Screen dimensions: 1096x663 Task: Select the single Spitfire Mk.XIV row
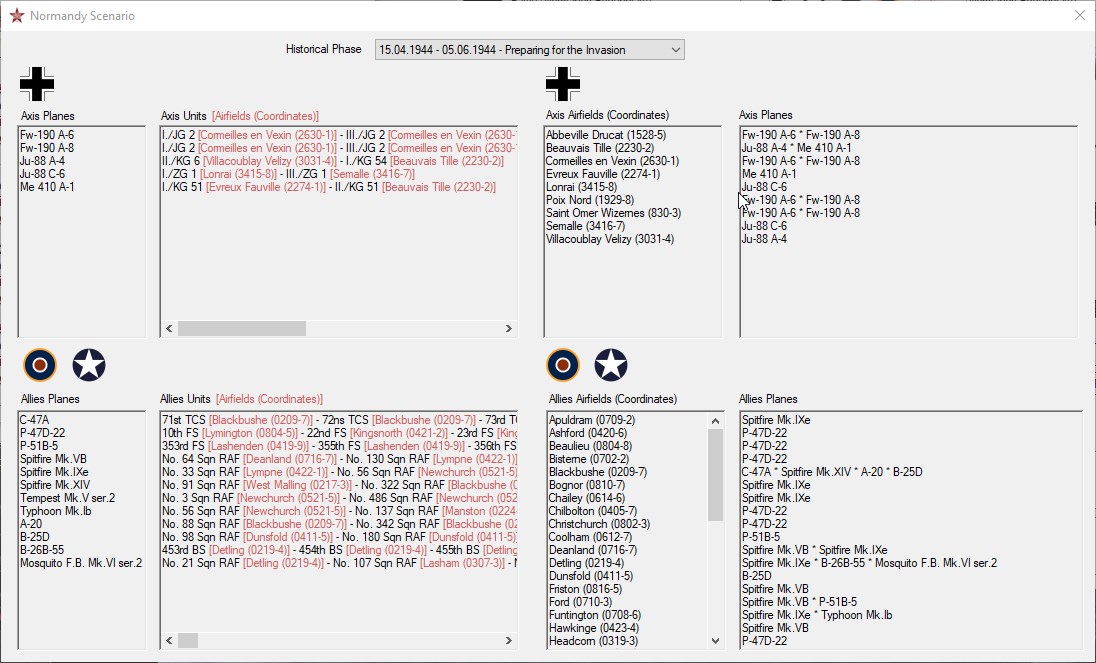[x=82, y=485]
